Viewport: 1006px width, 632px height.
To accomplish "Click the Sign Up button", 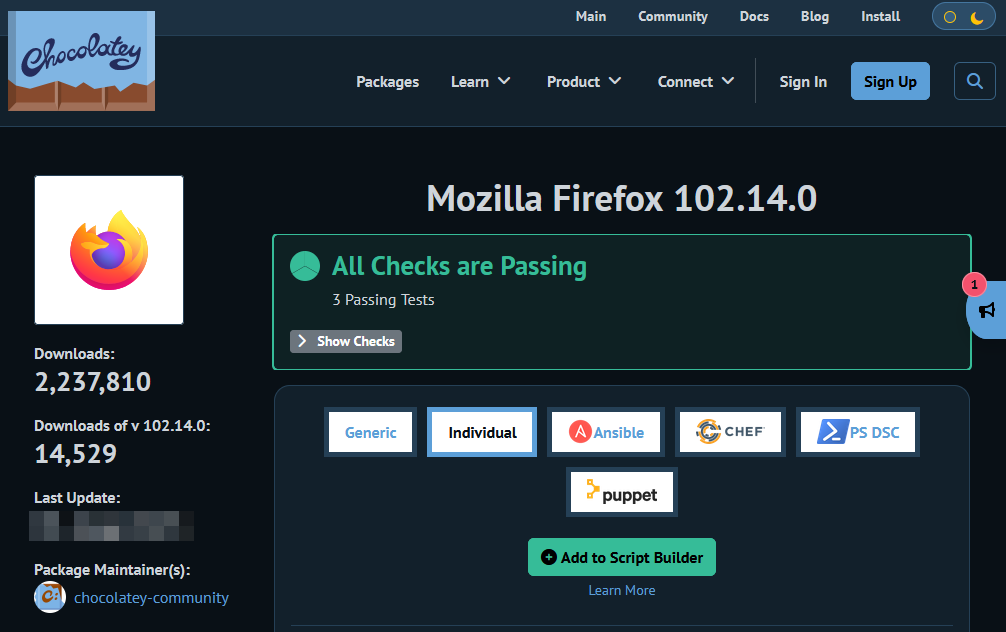I will [890, 81].
